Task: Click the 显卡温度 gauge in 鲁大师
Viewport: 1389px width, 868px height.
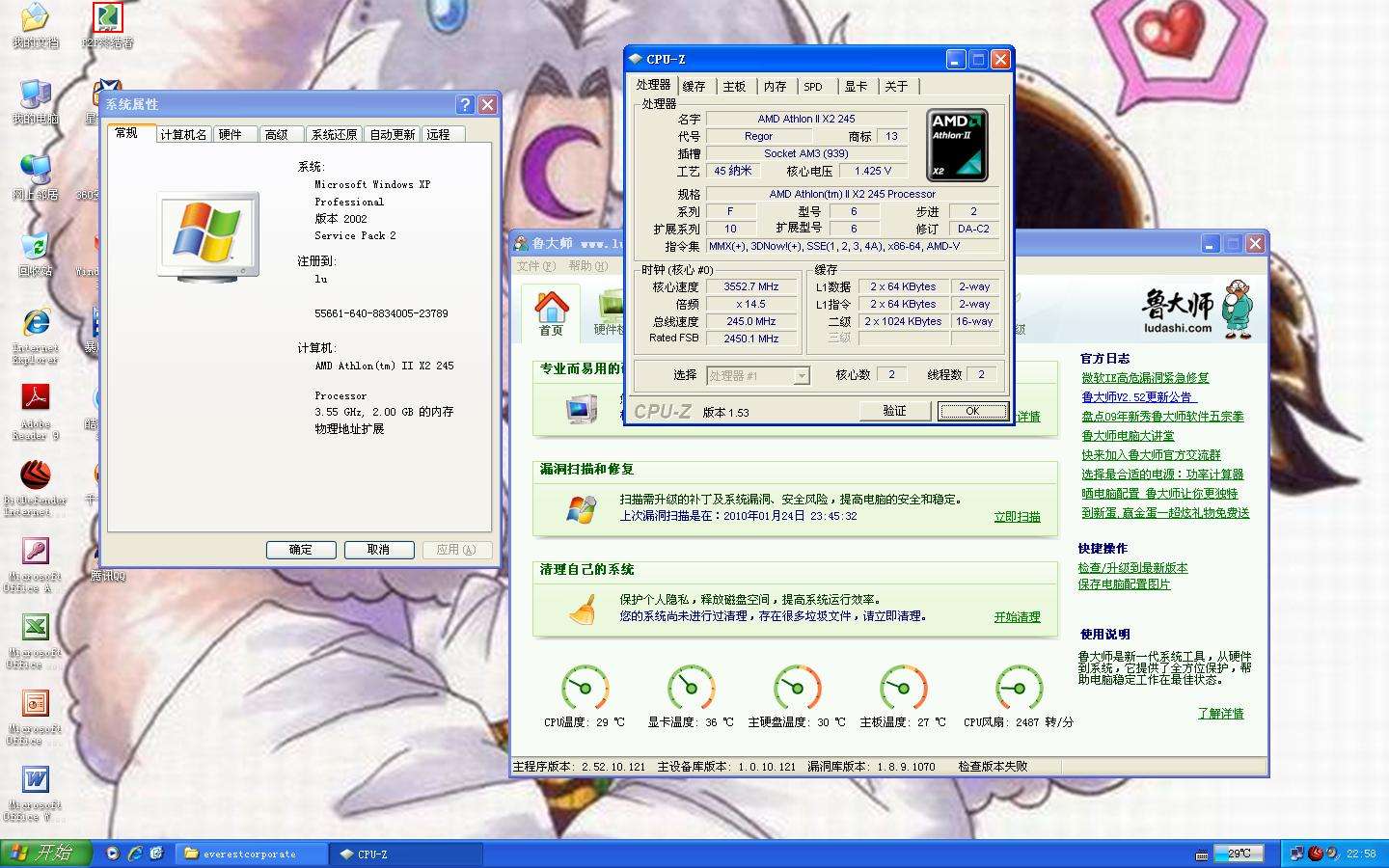Action: (x=691, y=689)
